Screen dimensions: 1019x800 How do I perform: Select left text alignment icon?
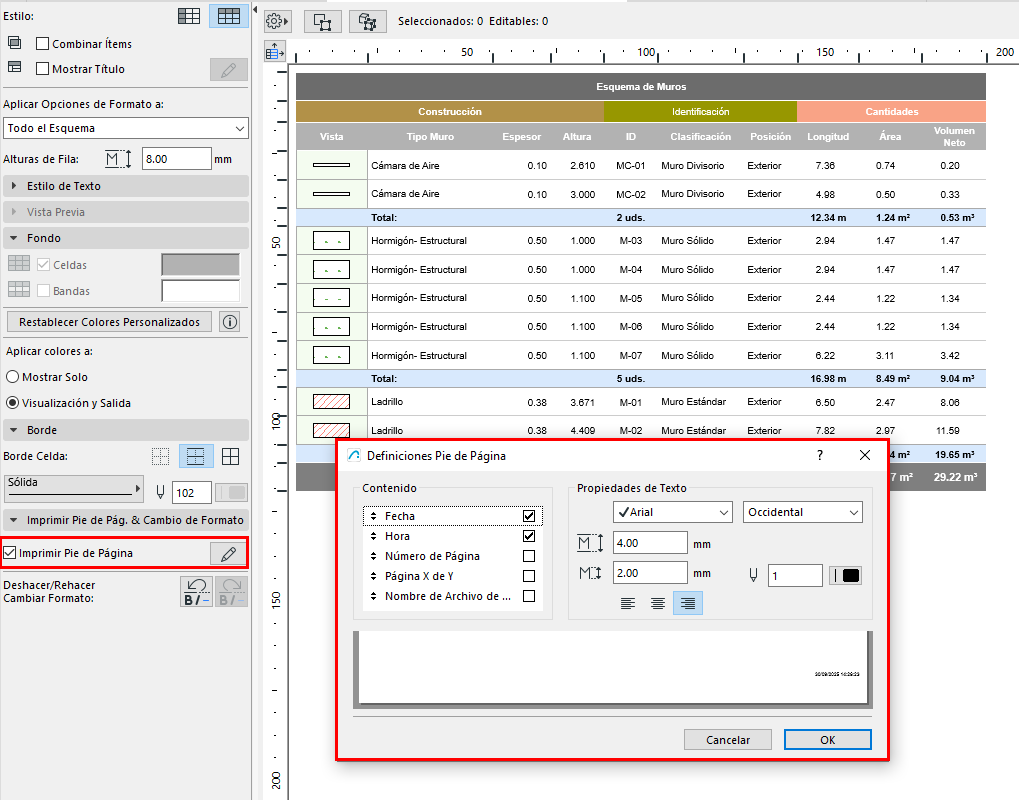[x=628, y=603]
